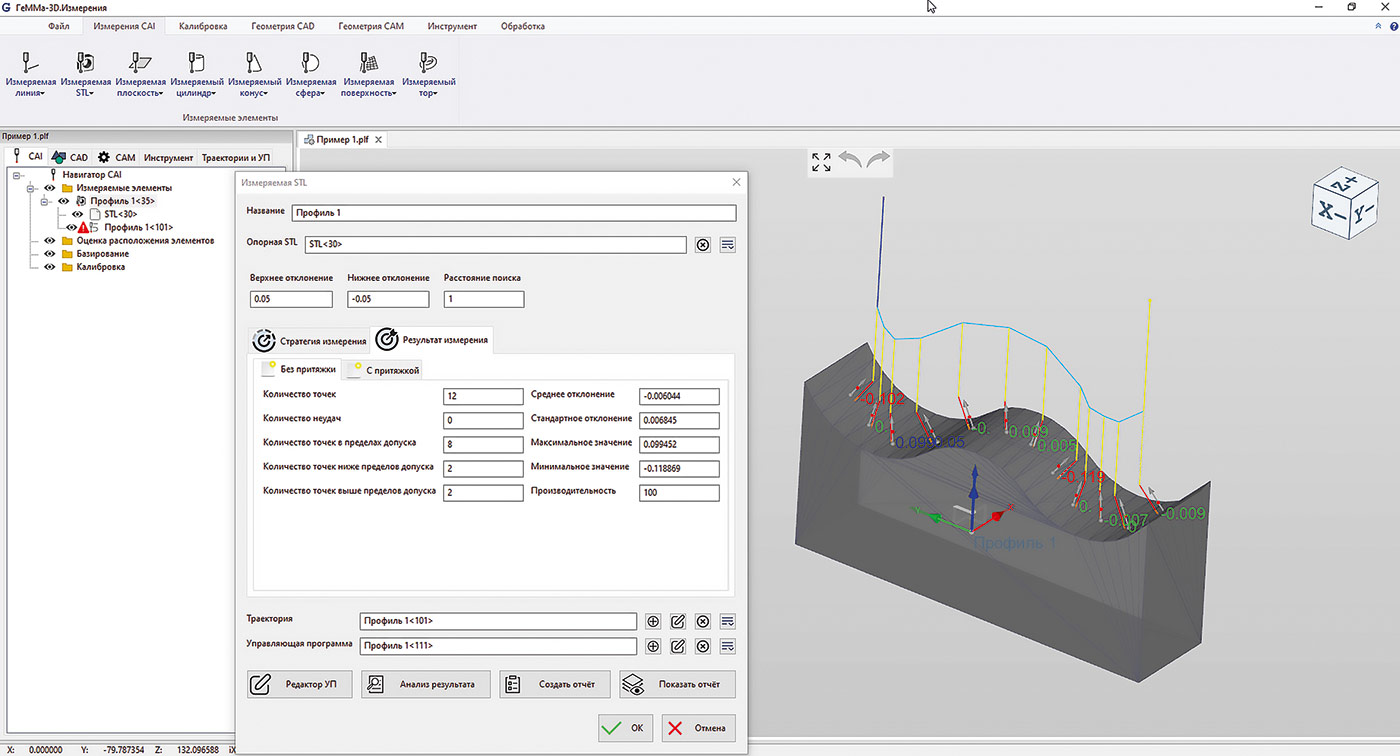Open the Стратегия измерения tab
The image size is (1400, 756).
point(308,340)
